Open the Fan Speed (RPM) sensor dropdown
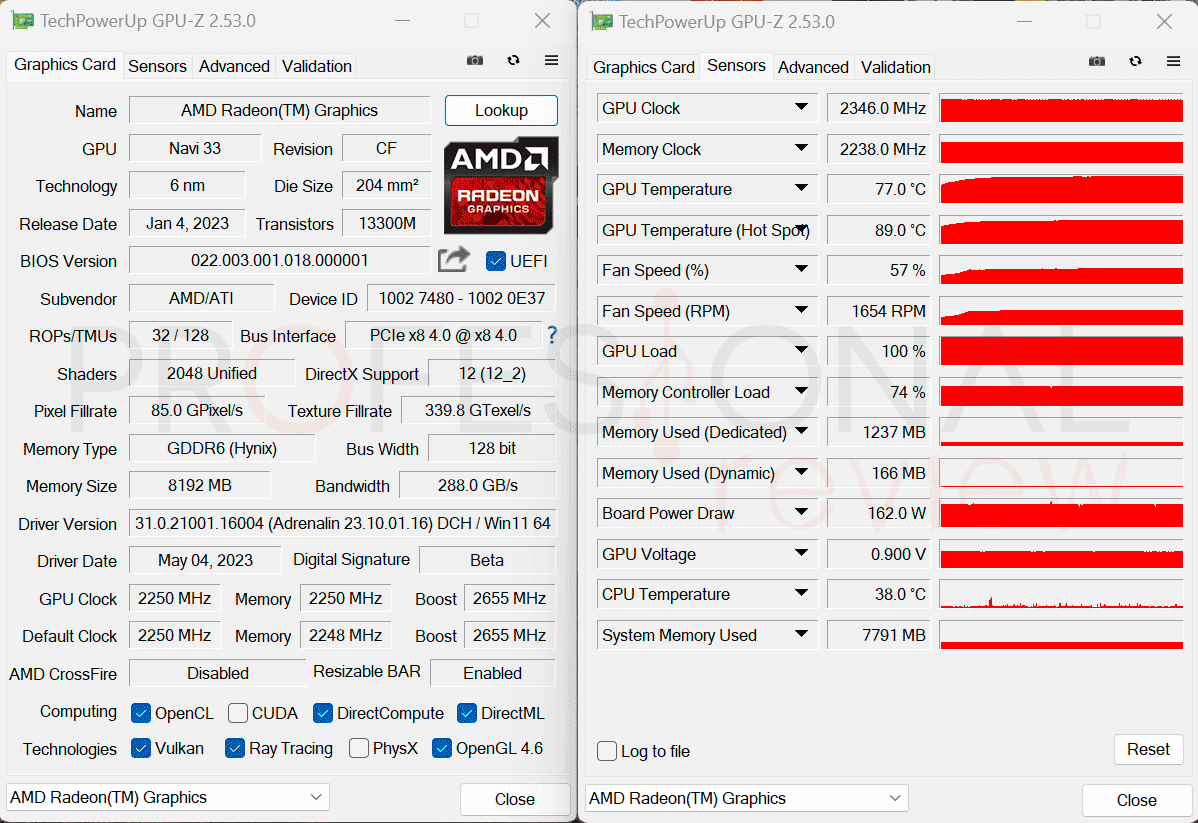This screenshot has width=1198, height=823. [801, 310]
